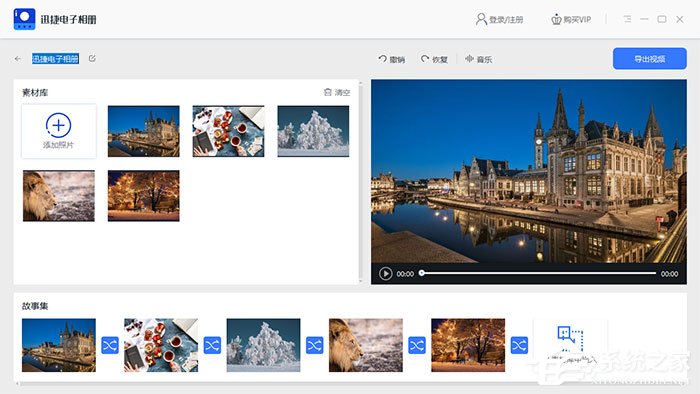Screen dimensions: 700x394
Task: Click the 导出视频 export button
Action: [650, 58]
